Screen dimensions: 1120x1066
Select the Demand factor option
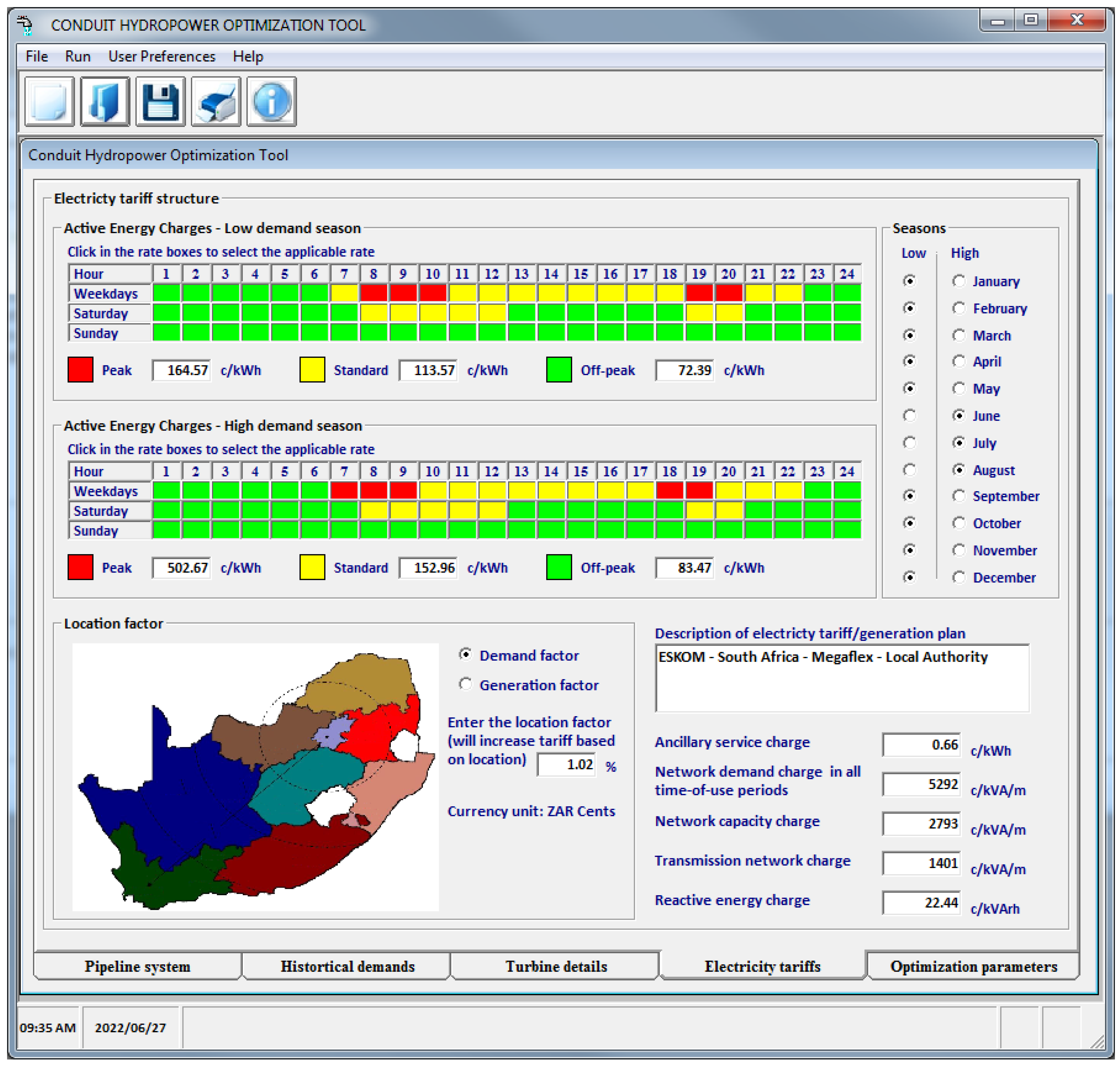466,655
